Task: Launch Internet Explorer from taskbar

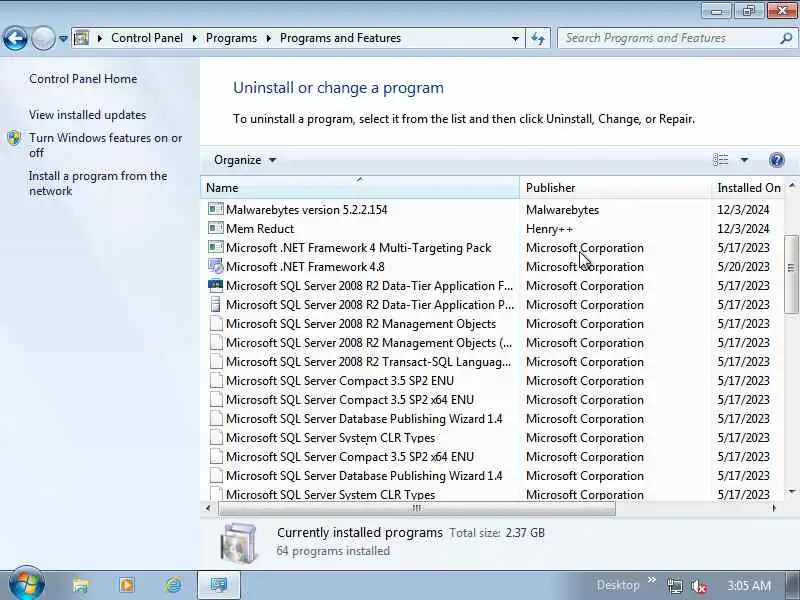Action: 173,585
